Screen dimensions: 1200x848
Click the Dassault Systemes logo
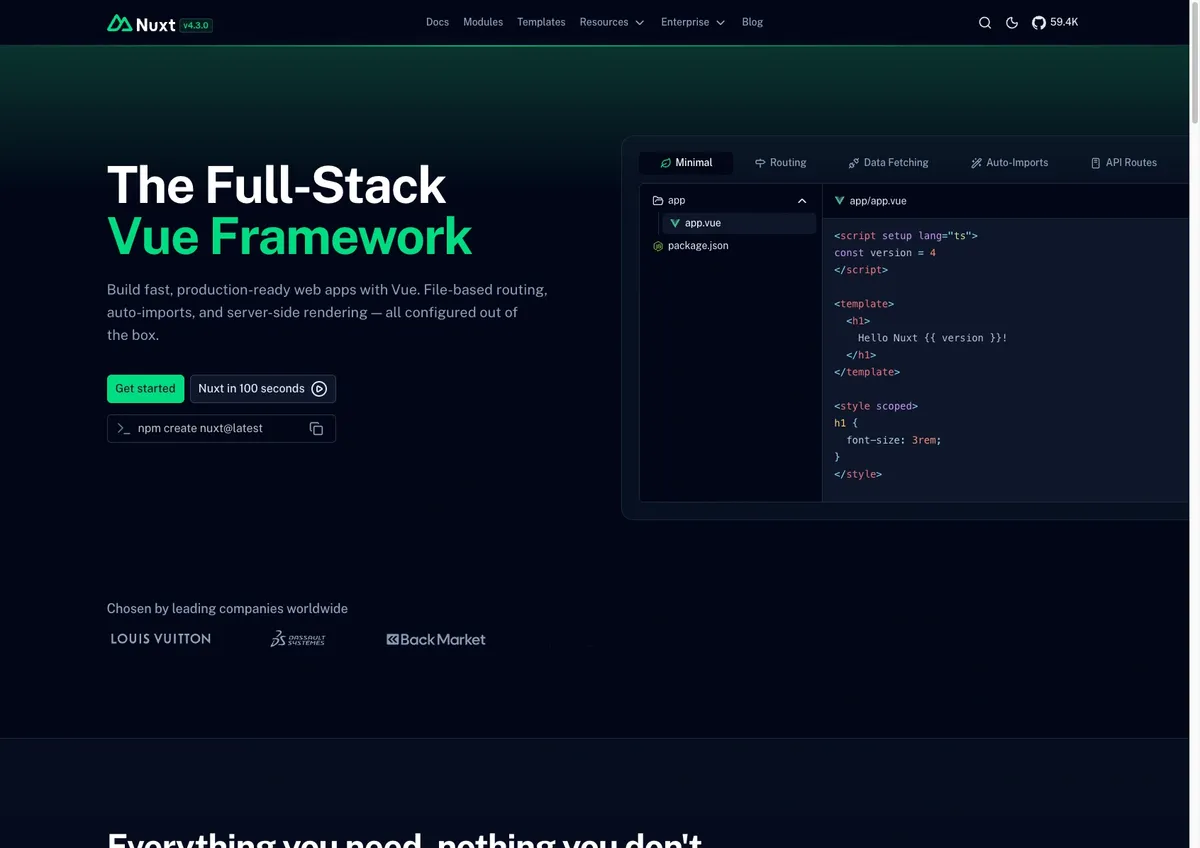click(298, 639)
